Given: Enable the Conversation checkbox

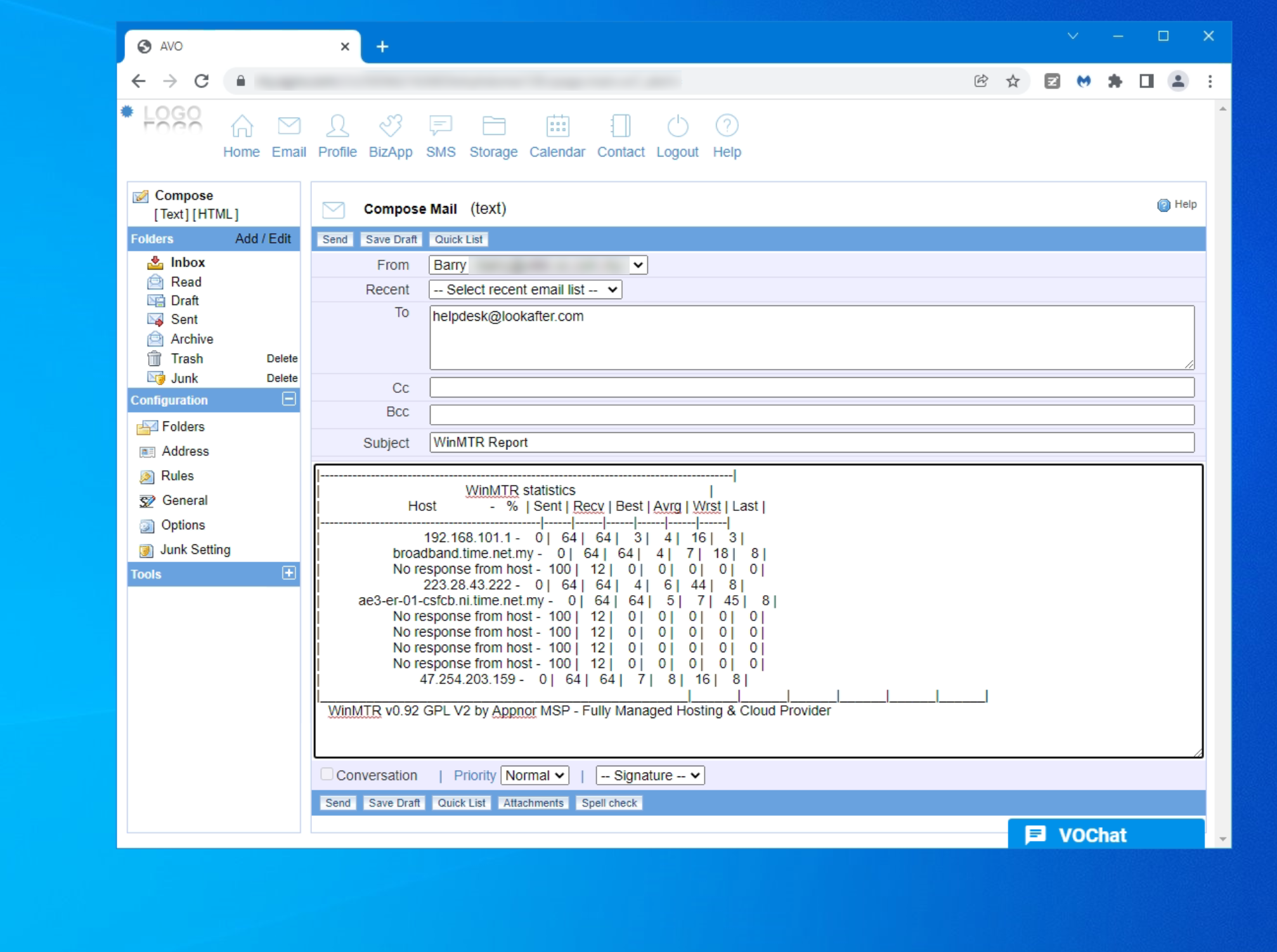Looking at the screenshot, I should 327,774.
